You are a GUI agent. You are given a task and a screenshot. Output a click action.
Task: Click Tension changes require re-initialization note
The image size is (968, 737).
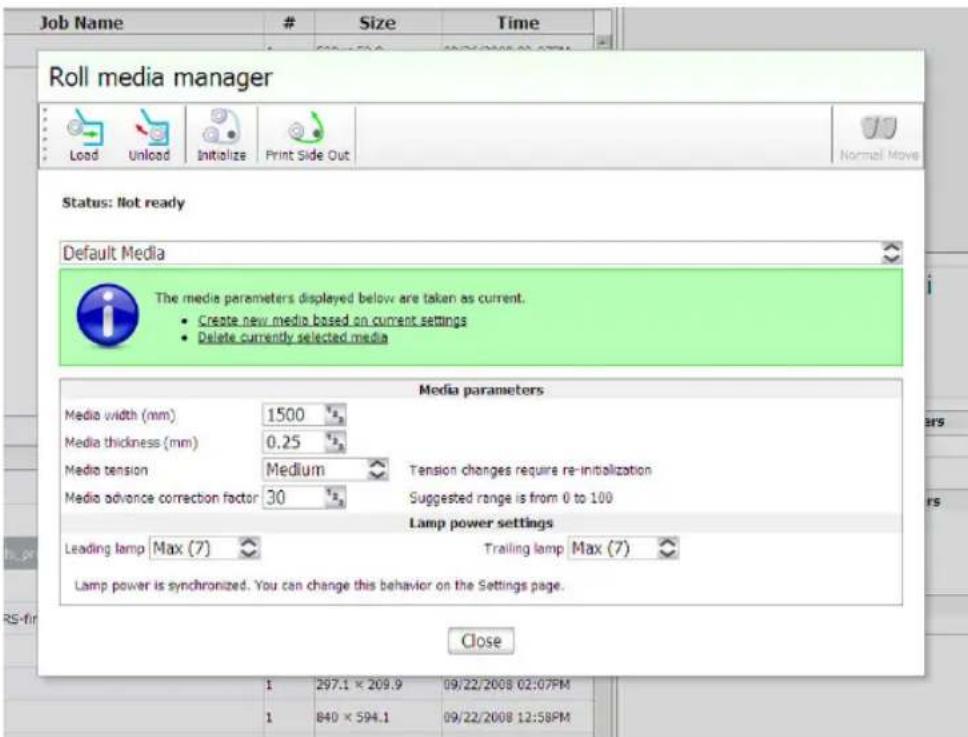click(x=530, y=470)
